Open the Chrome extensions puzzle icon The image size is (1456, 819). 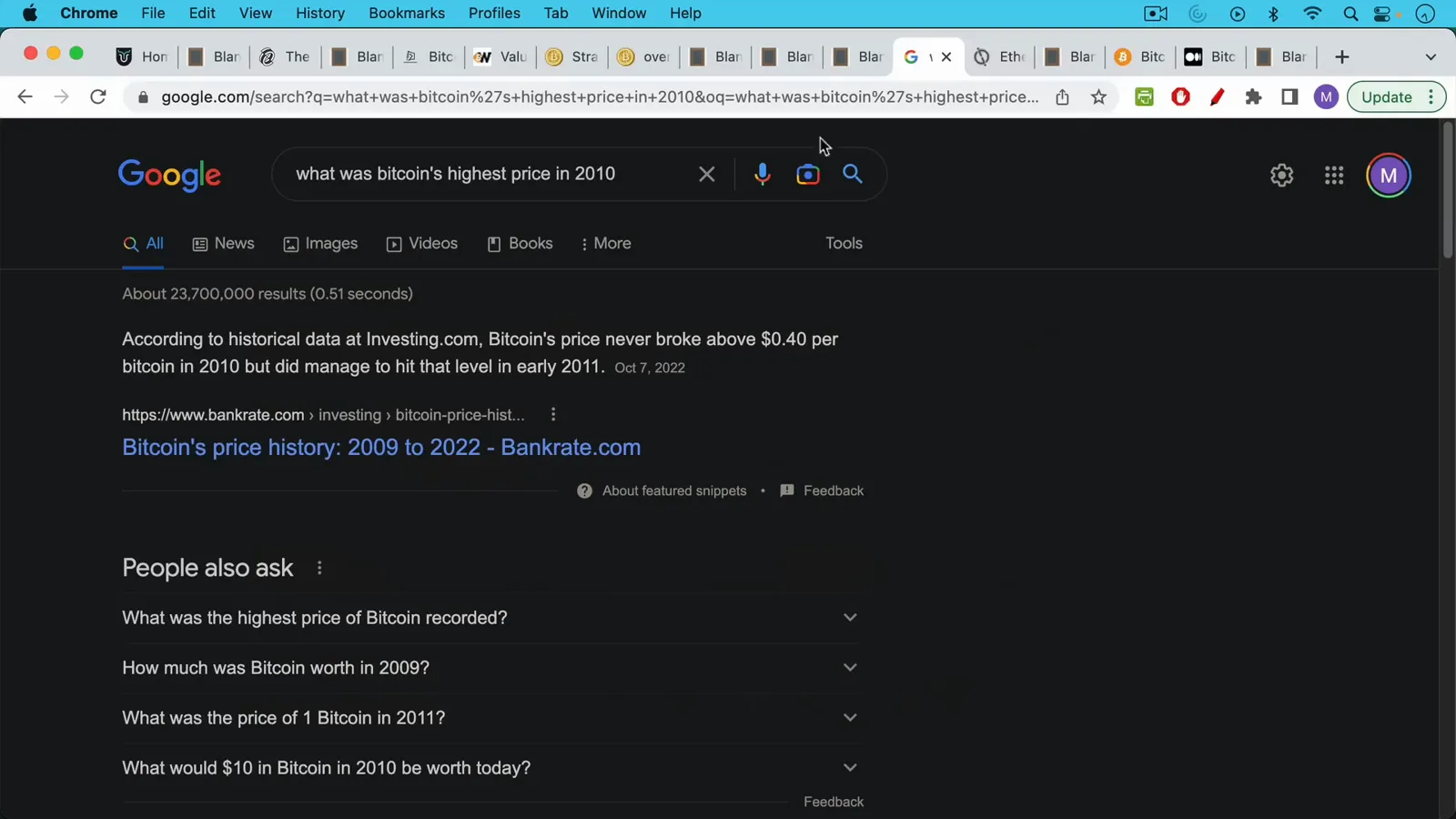1253,96
